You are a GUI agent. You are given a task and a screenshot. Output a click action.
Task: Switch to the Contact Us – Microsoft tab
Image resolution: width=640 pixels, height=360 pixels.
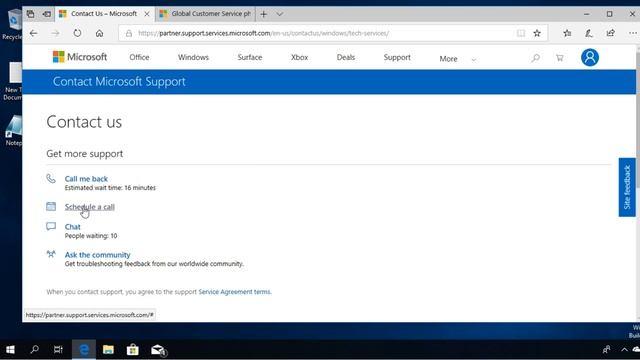point(104,14)
